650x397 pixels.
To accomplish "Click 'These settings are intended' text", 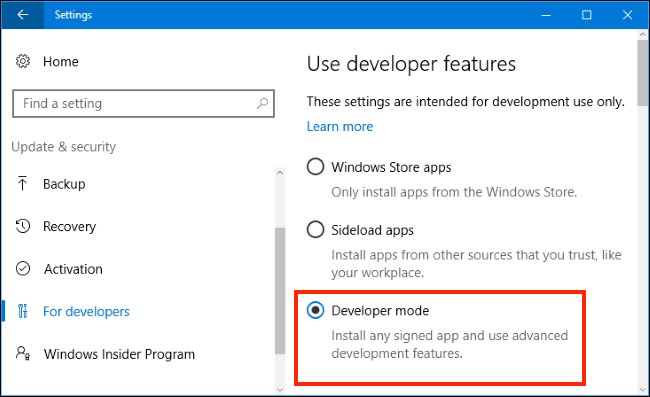I will (466, 102).
